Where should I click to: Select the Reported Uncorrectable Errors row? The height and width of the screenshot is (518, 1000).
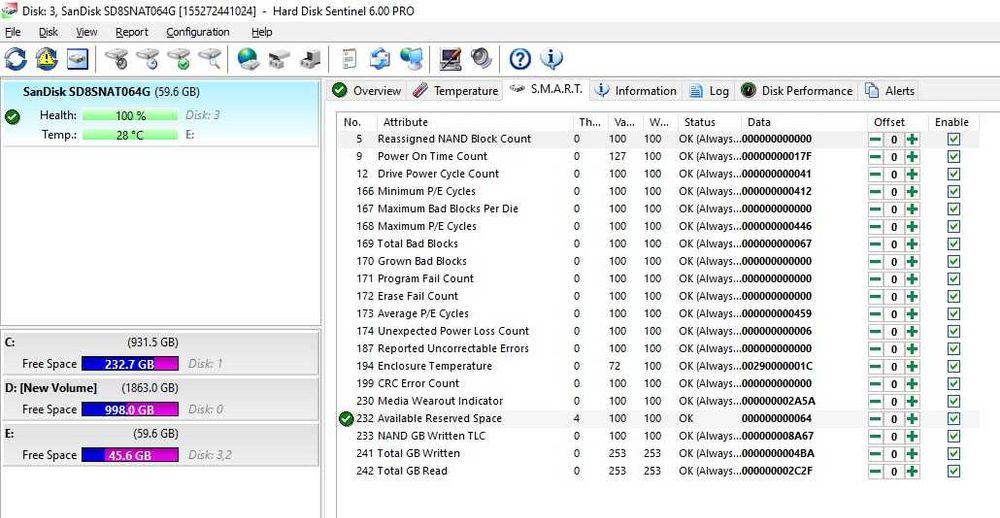coord(658,348)
